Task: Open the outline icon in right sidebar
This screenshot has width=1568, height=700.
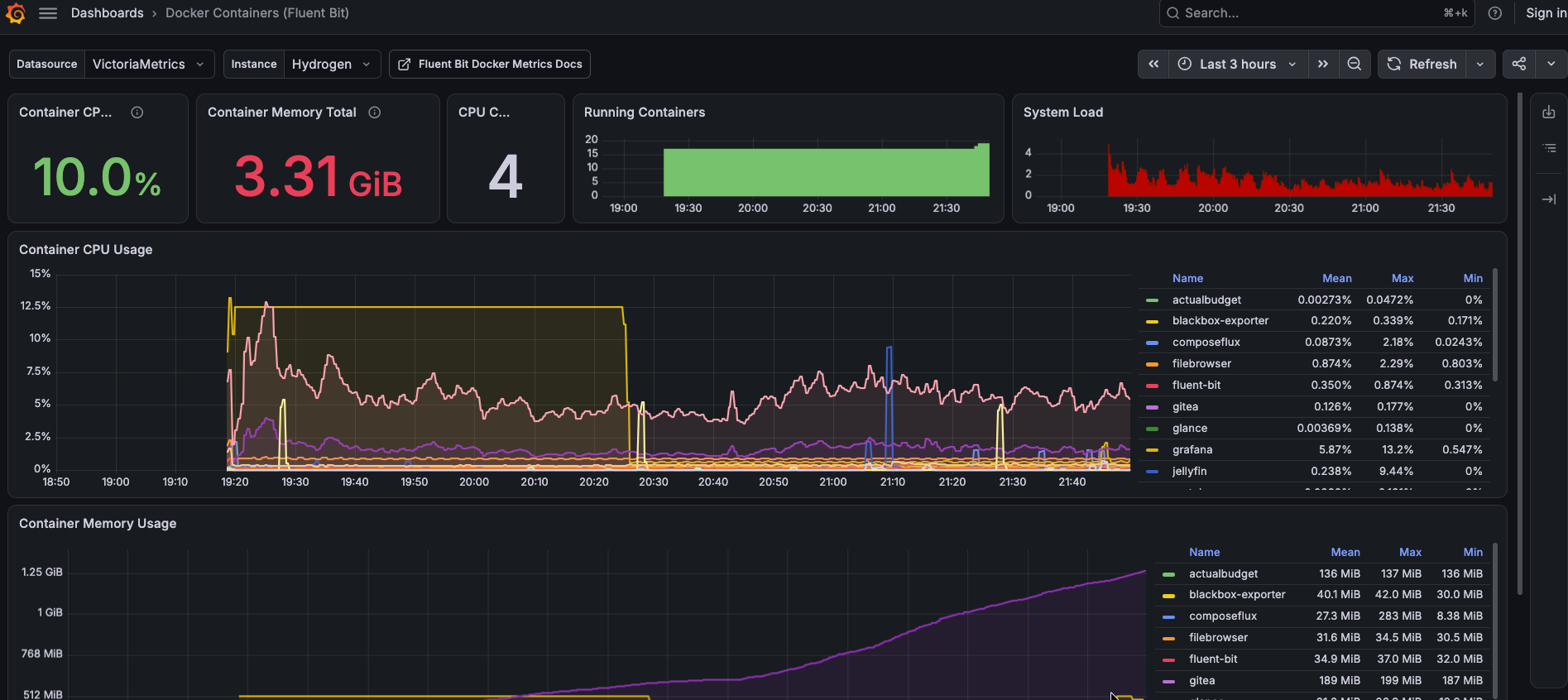Action: [1549, 148]
